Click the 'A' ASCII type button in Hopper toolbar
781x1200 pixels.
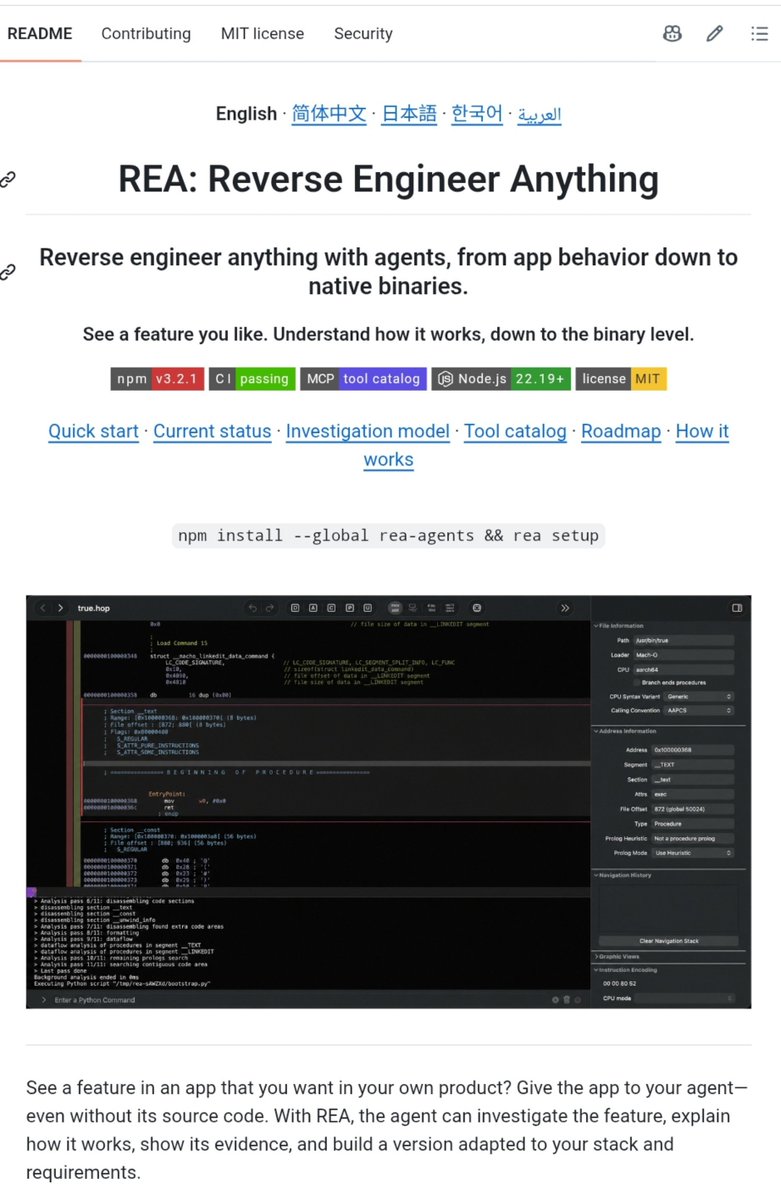click(x=313, y=608)
